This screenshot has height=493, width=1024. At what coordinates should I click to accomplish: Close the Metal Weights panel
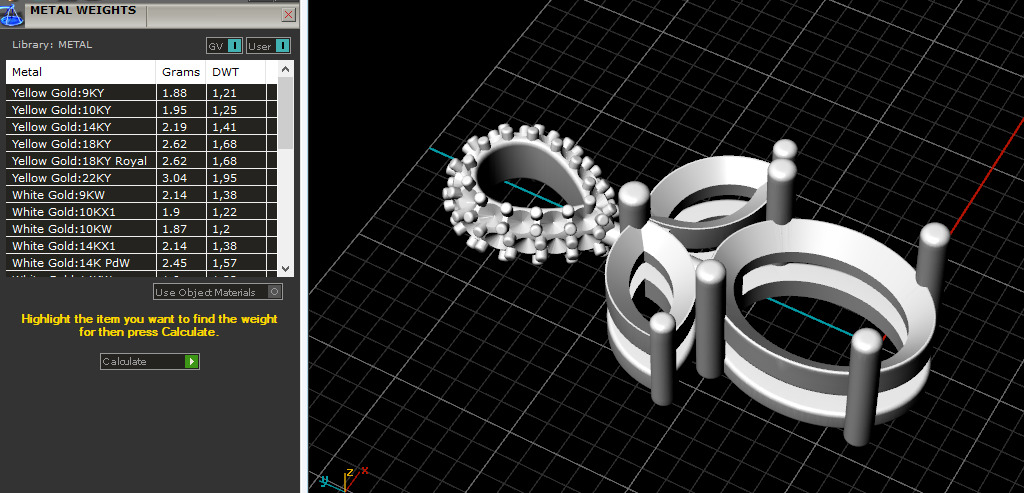point(288,14)
